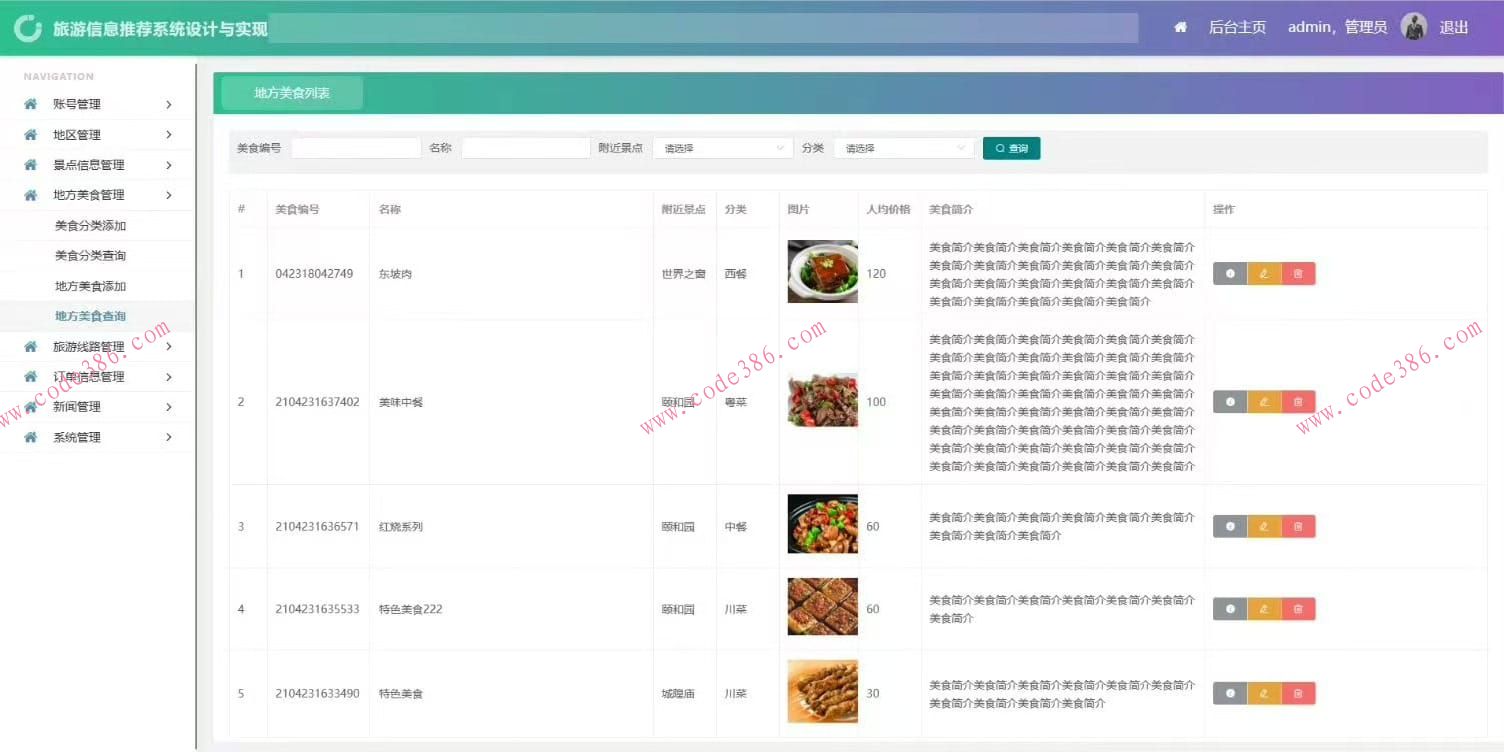Screen dimensions: 1504x752
Task: Click the delete icon for 特色美食 row
Action: coord(1298,692)
